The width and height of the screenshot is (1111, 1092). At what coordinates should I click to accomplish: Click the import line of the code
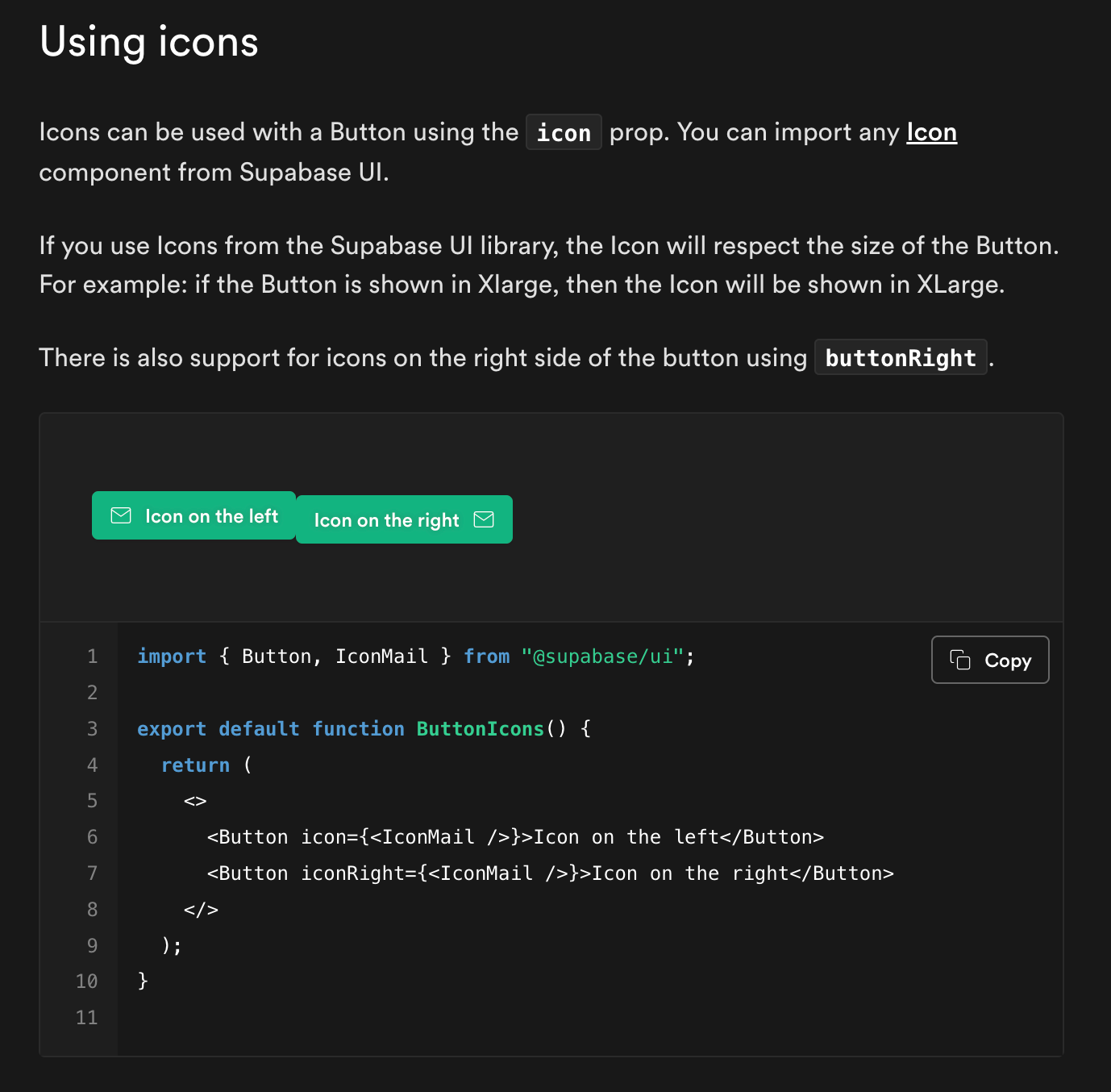pos(416,656)
